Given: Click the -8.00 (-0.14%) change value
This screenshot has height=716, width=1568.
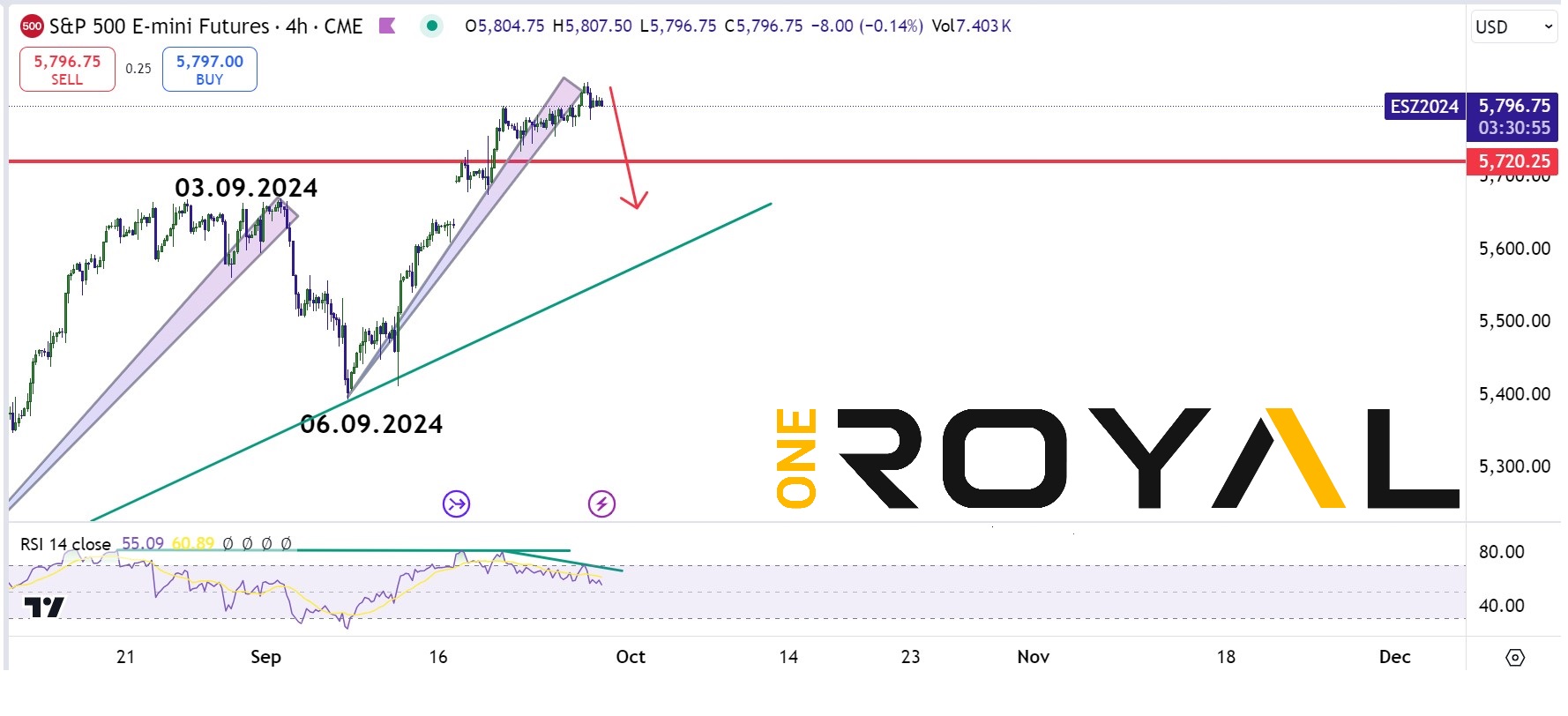Looking at the screenshot, I should tap(868, 26).
